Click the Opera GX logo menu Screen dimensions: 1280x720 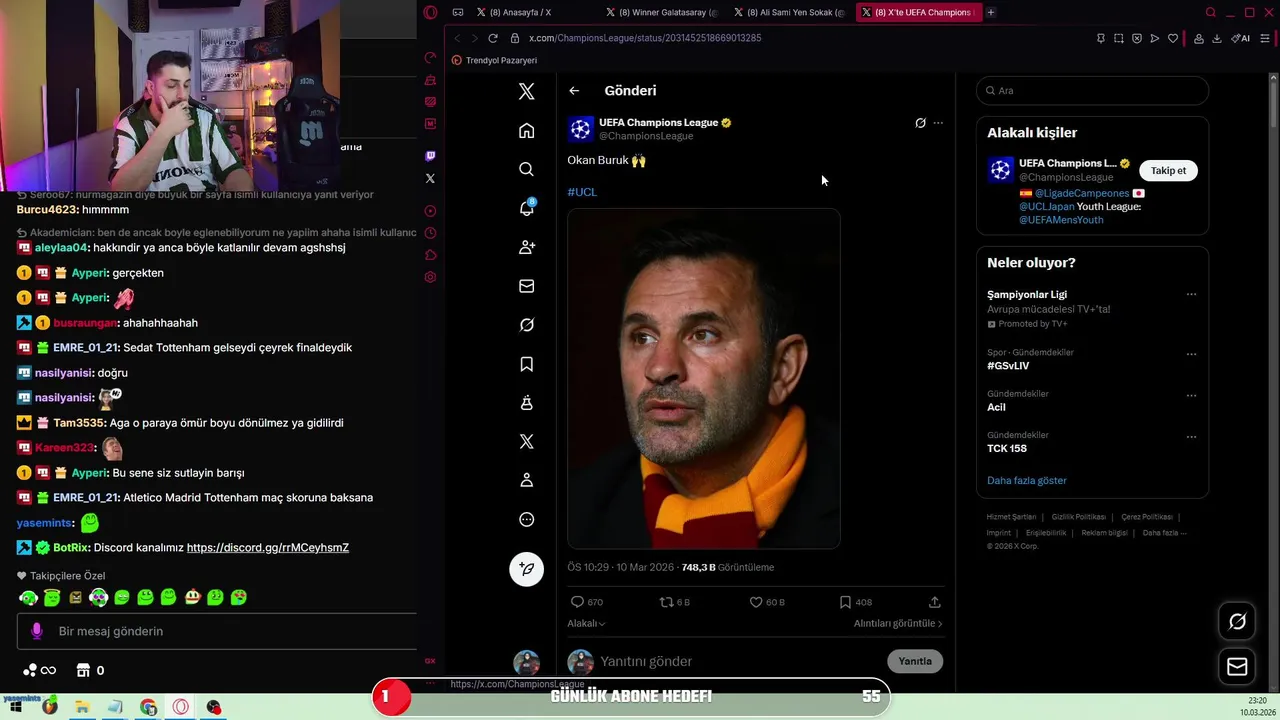[x=430, y=12]
